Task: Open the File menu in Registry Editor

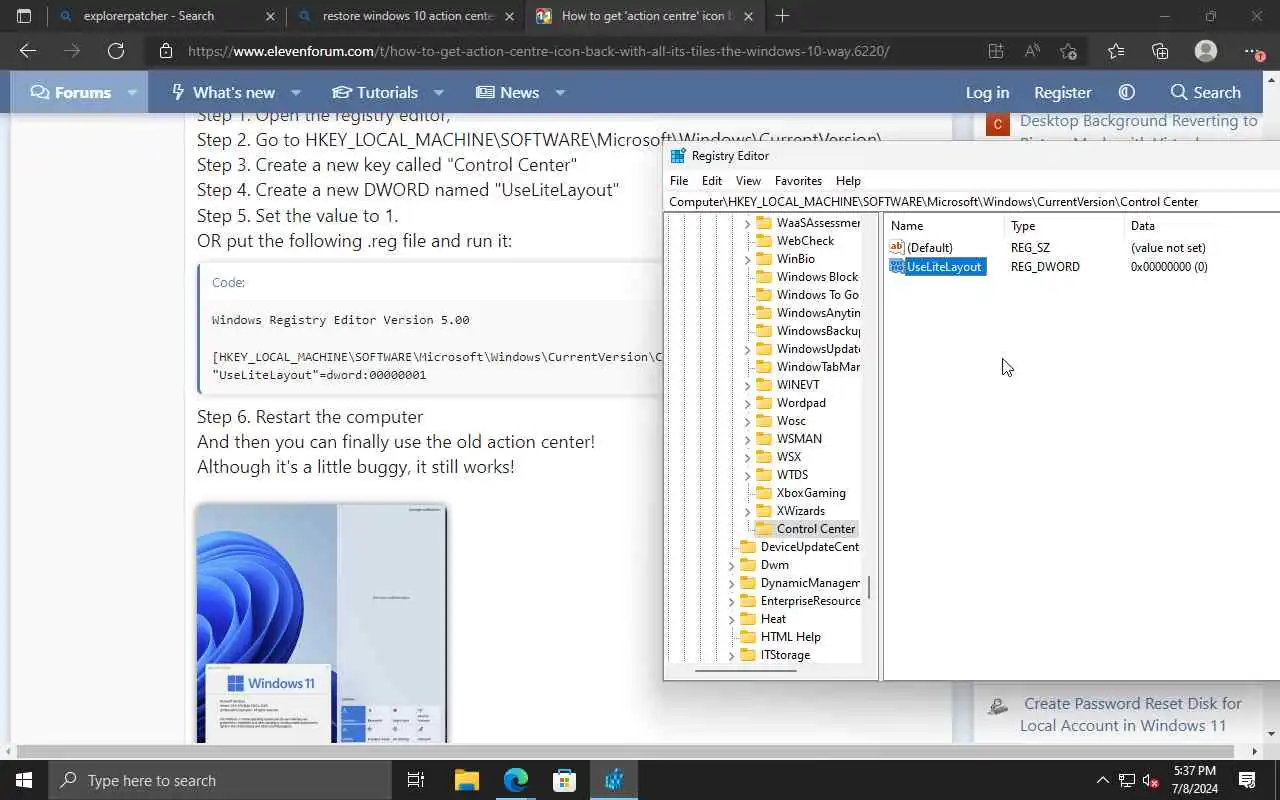Action: click(679, 181)
